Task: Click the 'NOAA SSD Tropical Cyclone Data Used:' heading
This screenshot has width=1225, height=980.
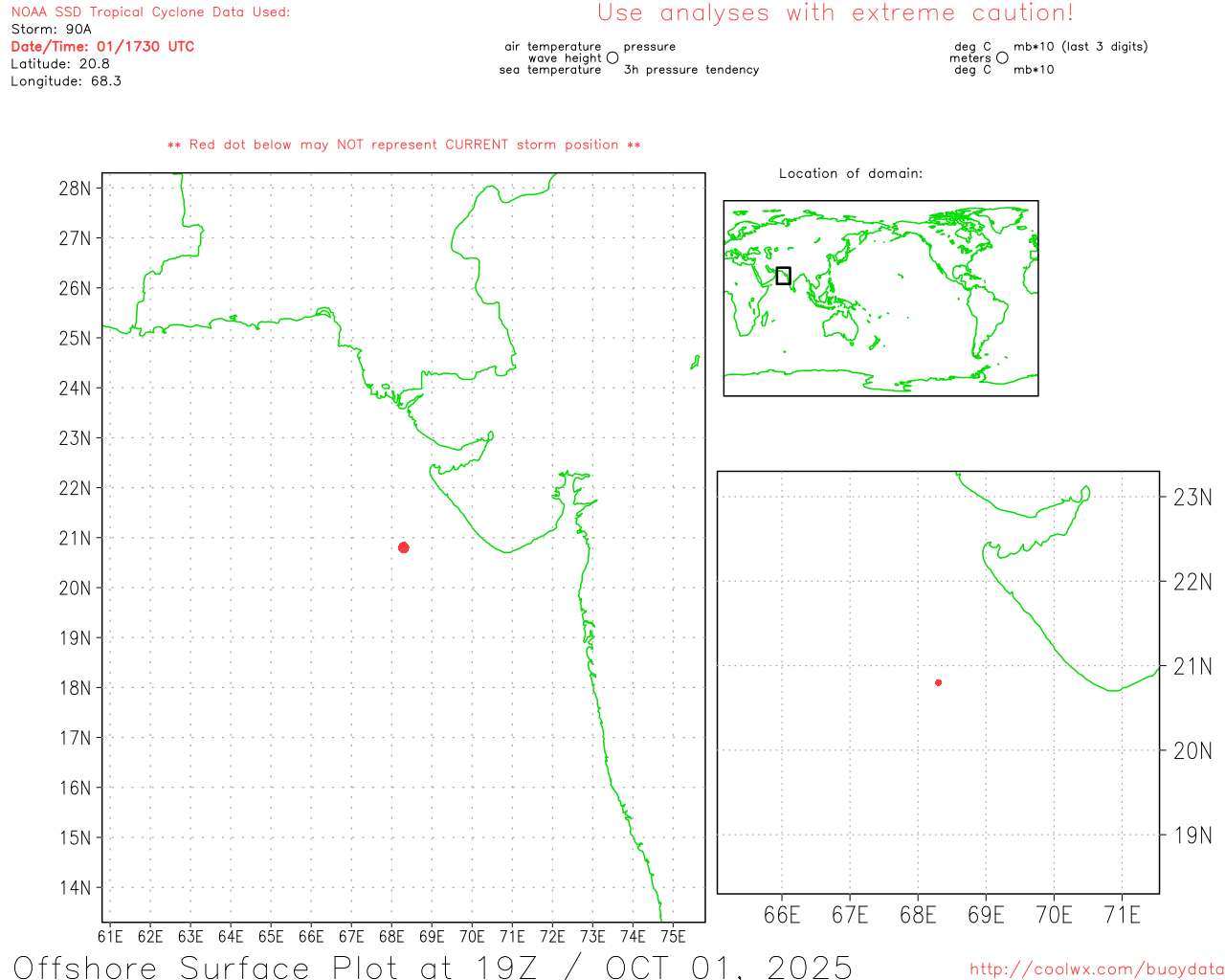Action: (x=150, y=12)
